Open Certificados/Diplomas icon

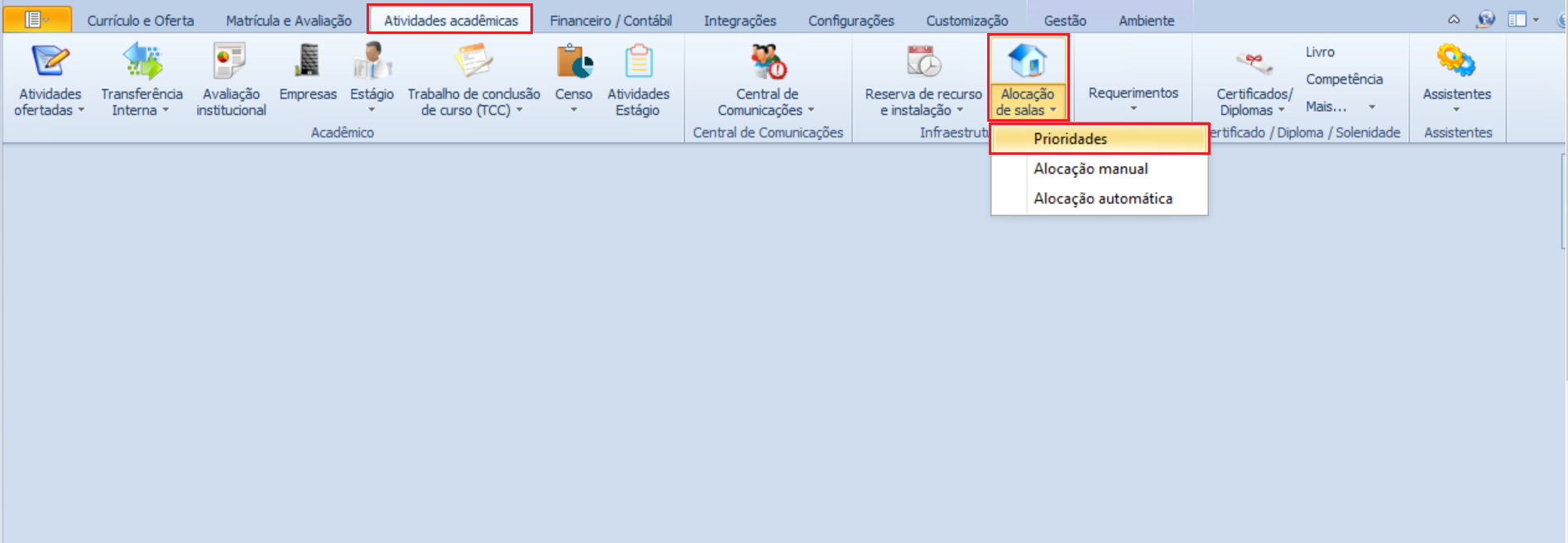[x=1254, y=62]
